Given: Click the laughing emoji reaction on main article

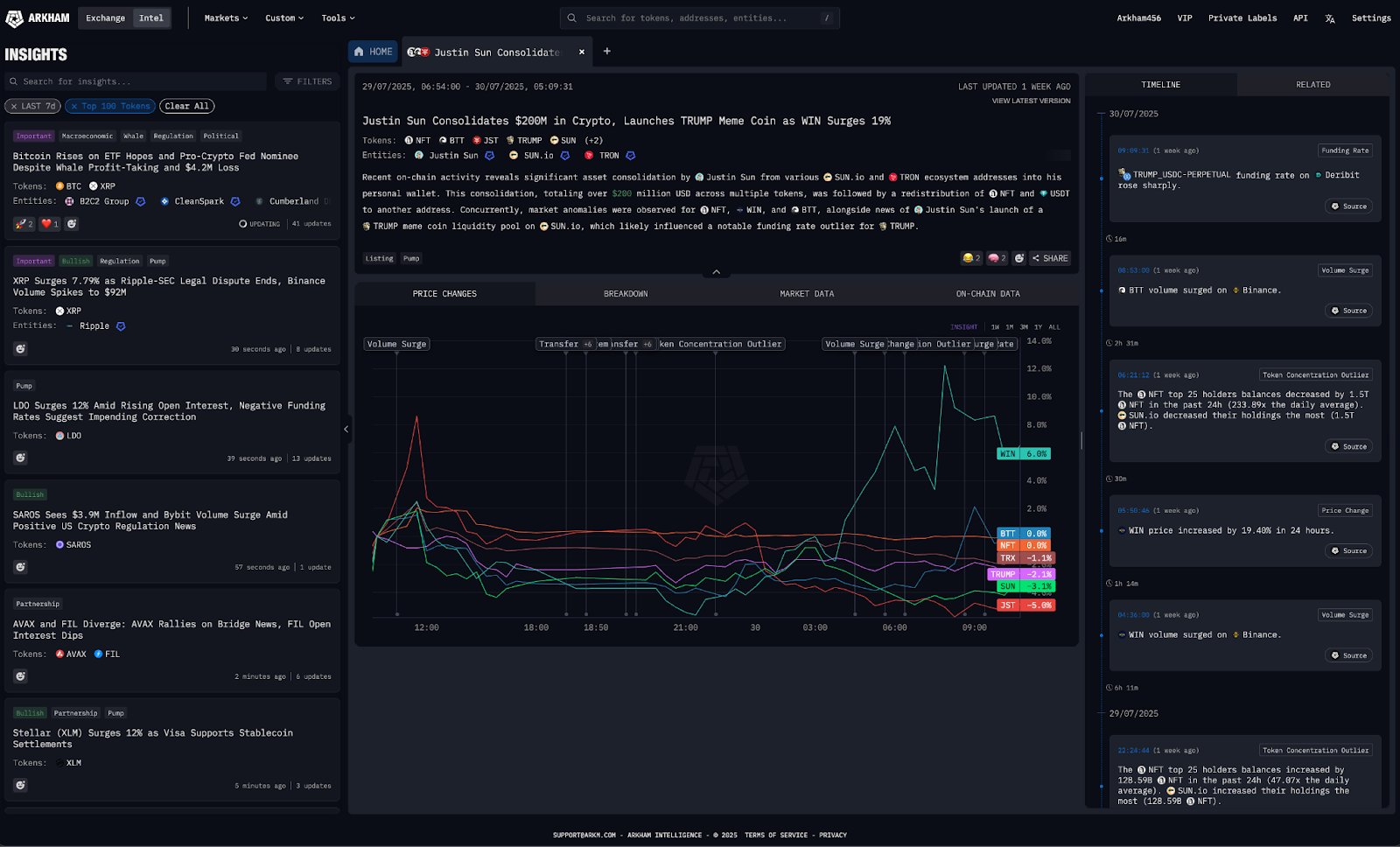Looking at the screenshot, I should 971,258.
